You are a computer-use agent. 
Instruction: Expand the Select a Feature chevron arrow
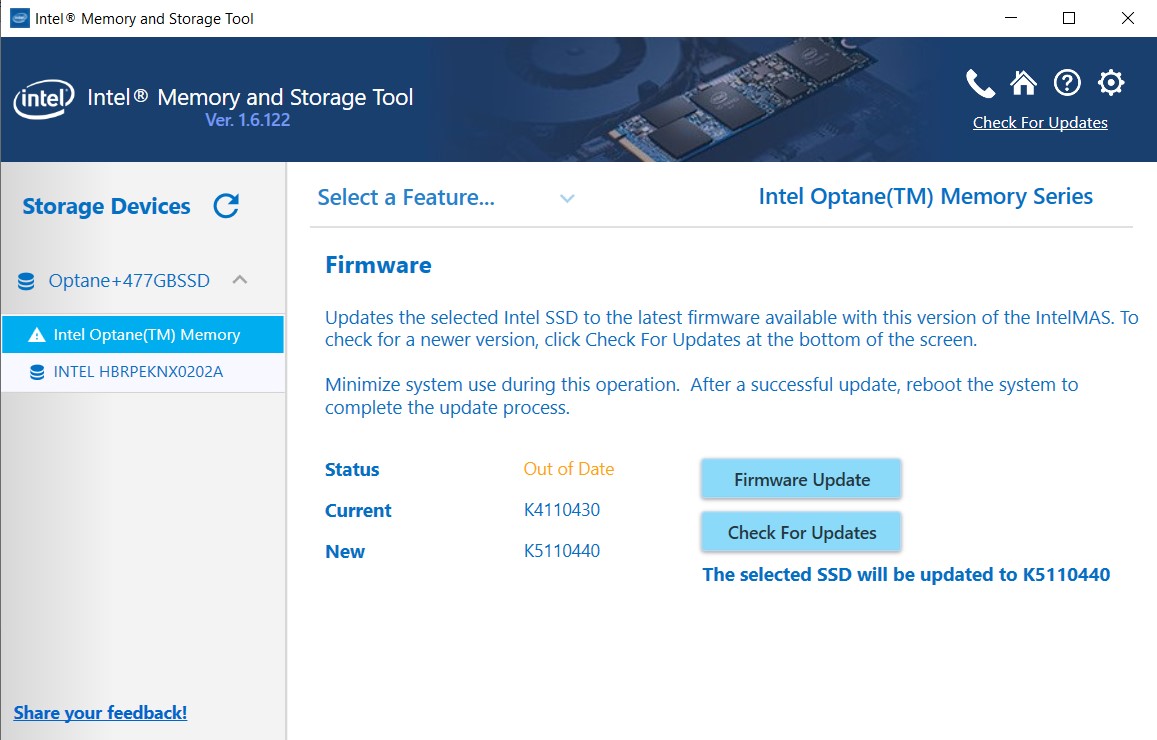(x=567, y=199)
